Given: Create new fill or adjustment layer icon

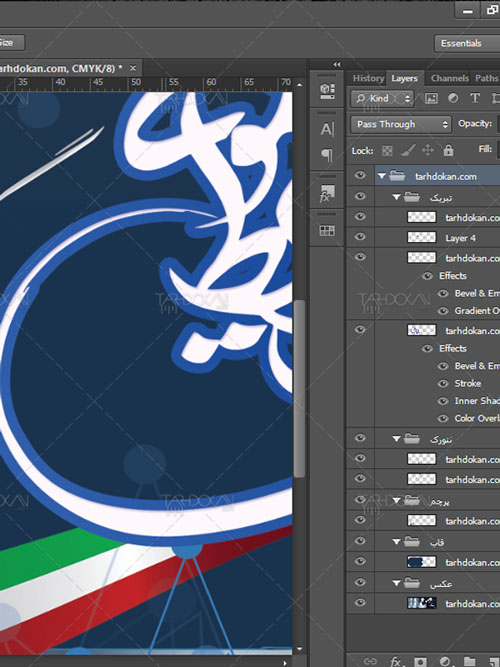Looking at the screenshot, I should point(445,661).
